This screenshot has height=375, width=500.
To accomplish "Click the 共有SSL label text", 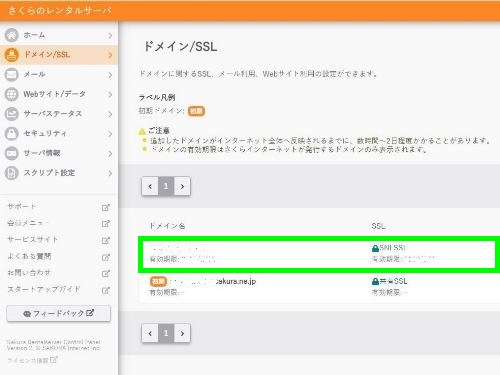I will click(394, 281).
